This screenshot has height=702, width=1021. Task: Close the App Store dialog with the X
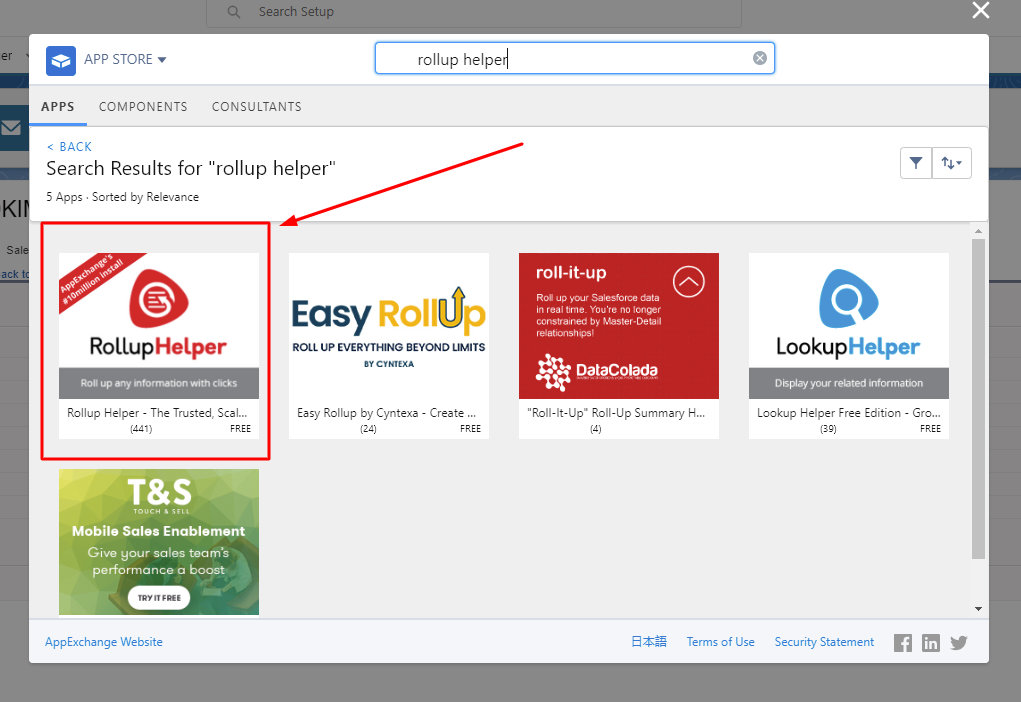[981, 10]
